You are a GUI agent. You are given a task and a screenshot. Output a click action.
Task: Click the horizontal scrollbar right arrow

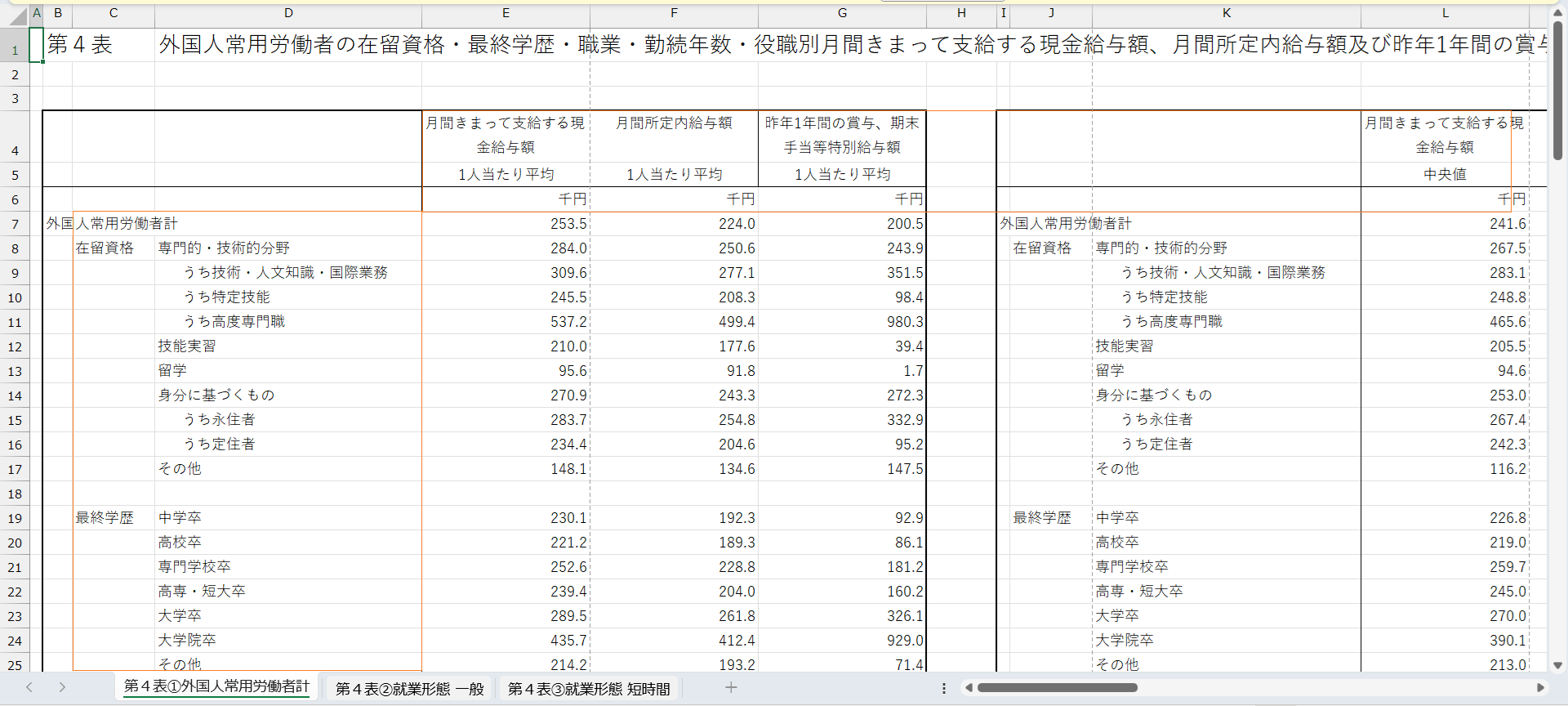click(x=1540, y=688)
